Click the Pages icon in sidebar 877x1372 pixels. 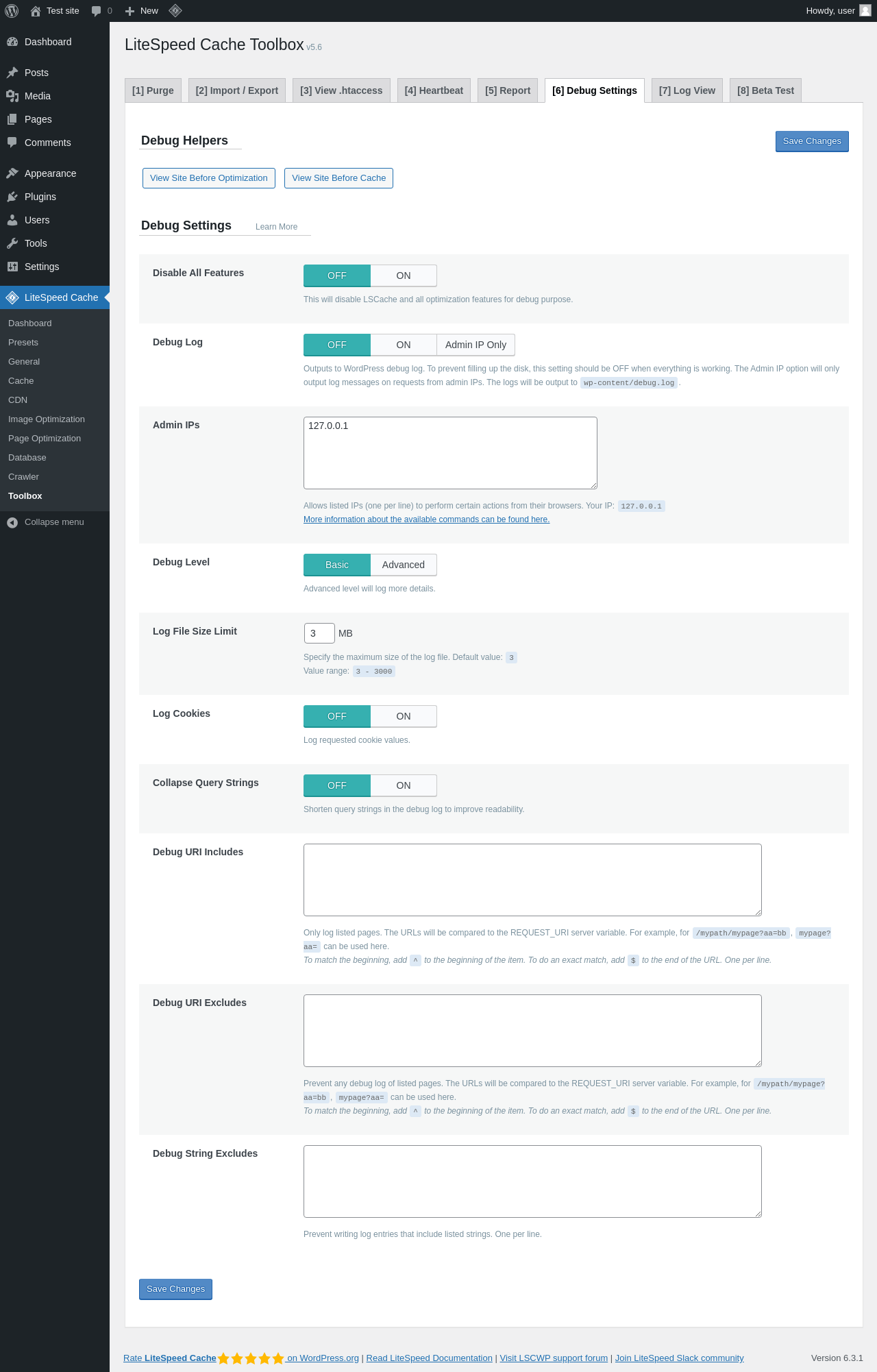click(x=12, y=119)
